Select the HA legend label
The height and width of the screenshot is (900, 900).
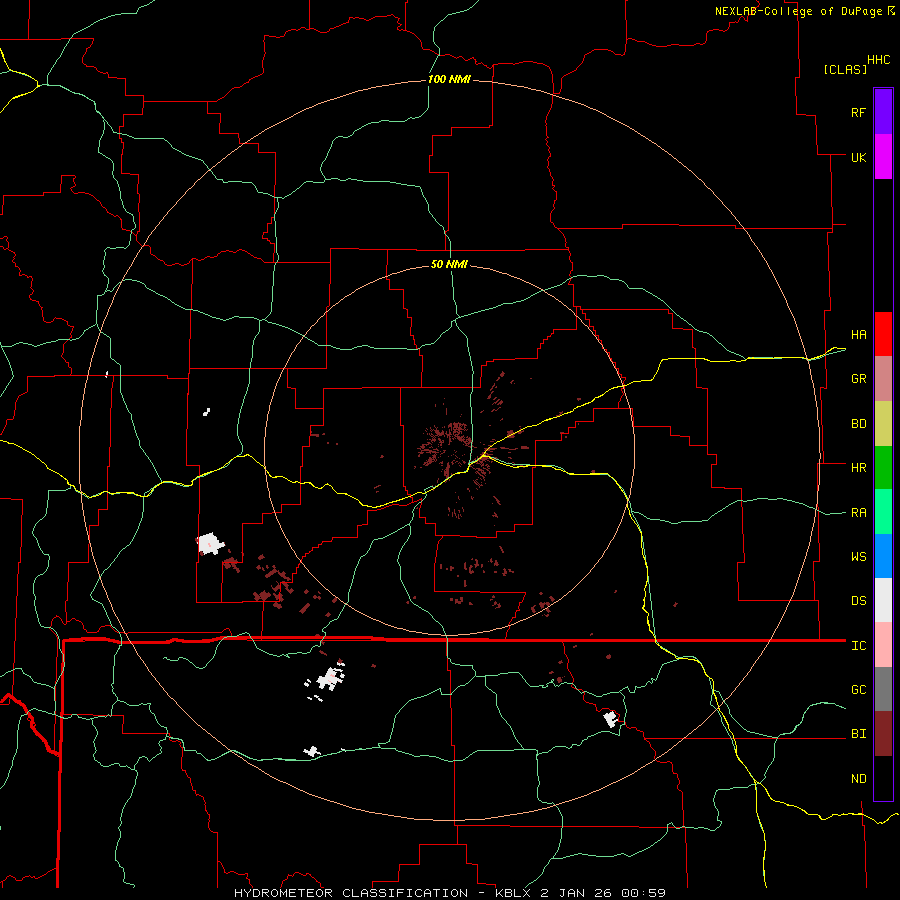pos(859,335)
